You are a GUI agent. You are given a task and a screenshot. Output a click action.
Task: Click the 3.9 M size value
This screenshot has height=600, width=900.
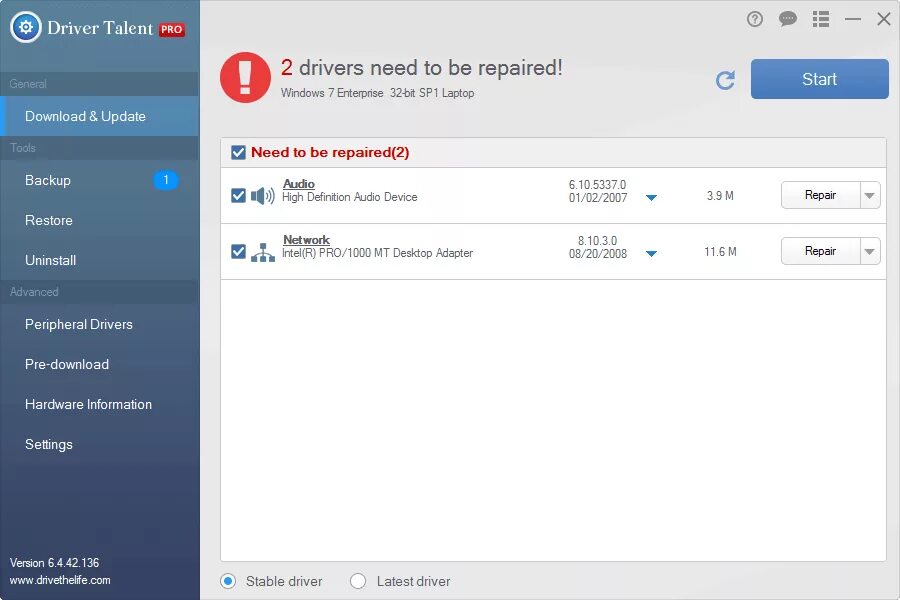720,196
